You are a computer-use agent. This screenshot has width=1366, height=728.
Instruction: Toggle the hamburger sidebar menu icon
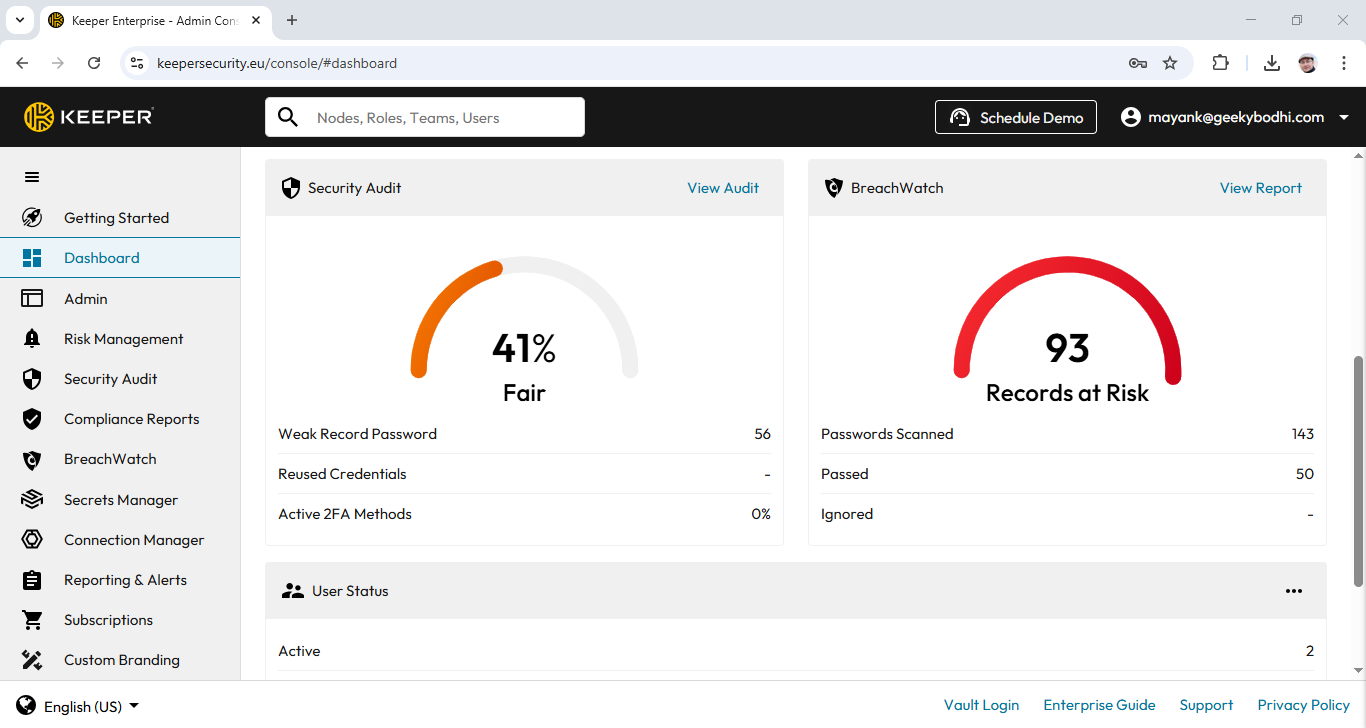32,177
